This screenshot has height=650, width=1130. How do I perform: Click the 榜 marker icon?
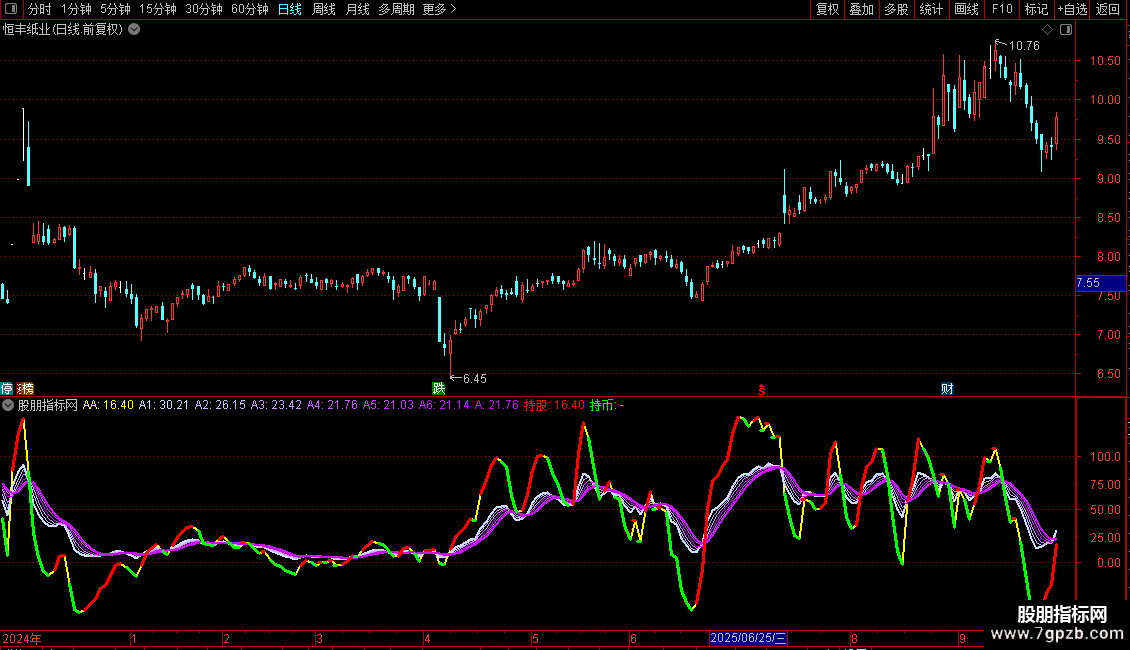click(26, 388)
